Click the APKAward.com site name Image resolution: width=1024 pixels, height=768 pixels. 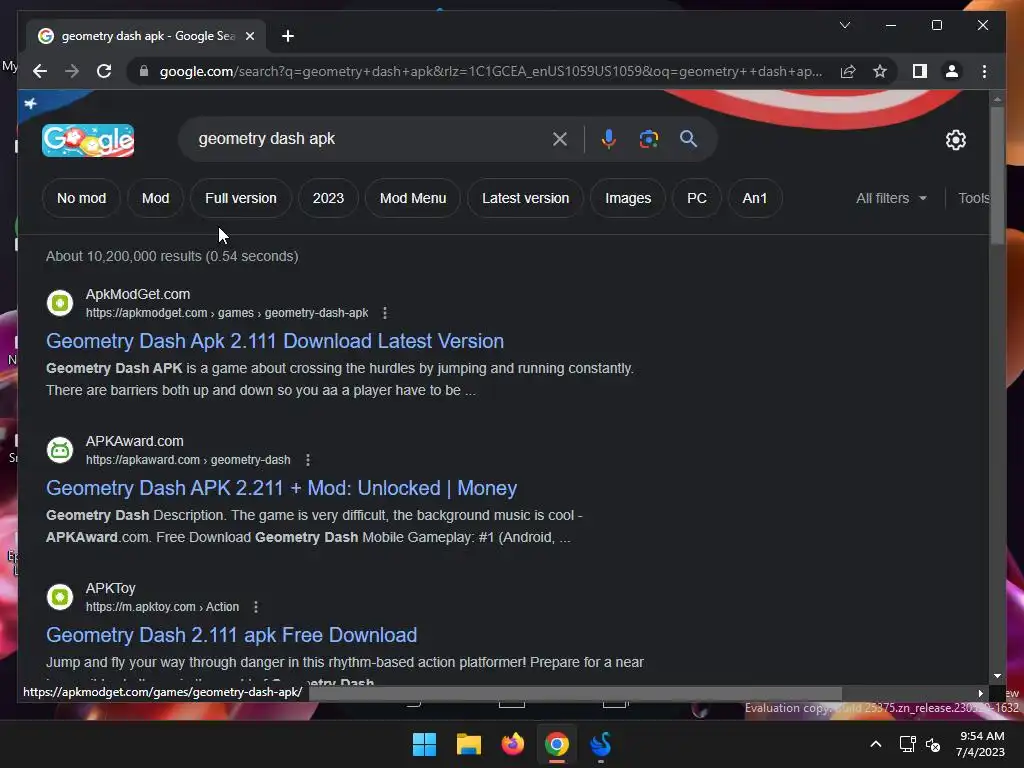(135, 441)
